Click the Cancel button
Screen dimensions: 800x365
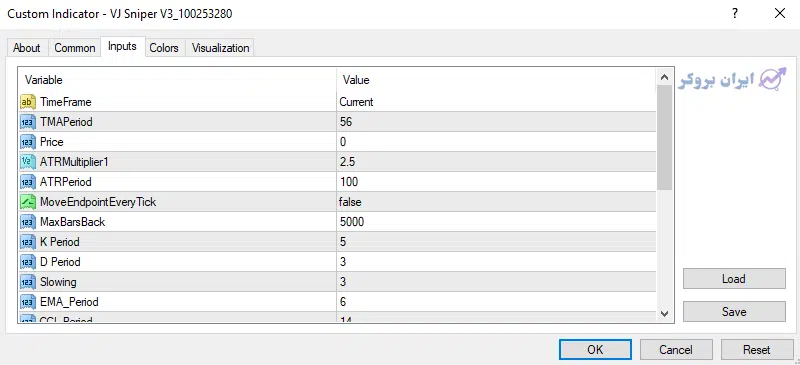pos(676,350)
